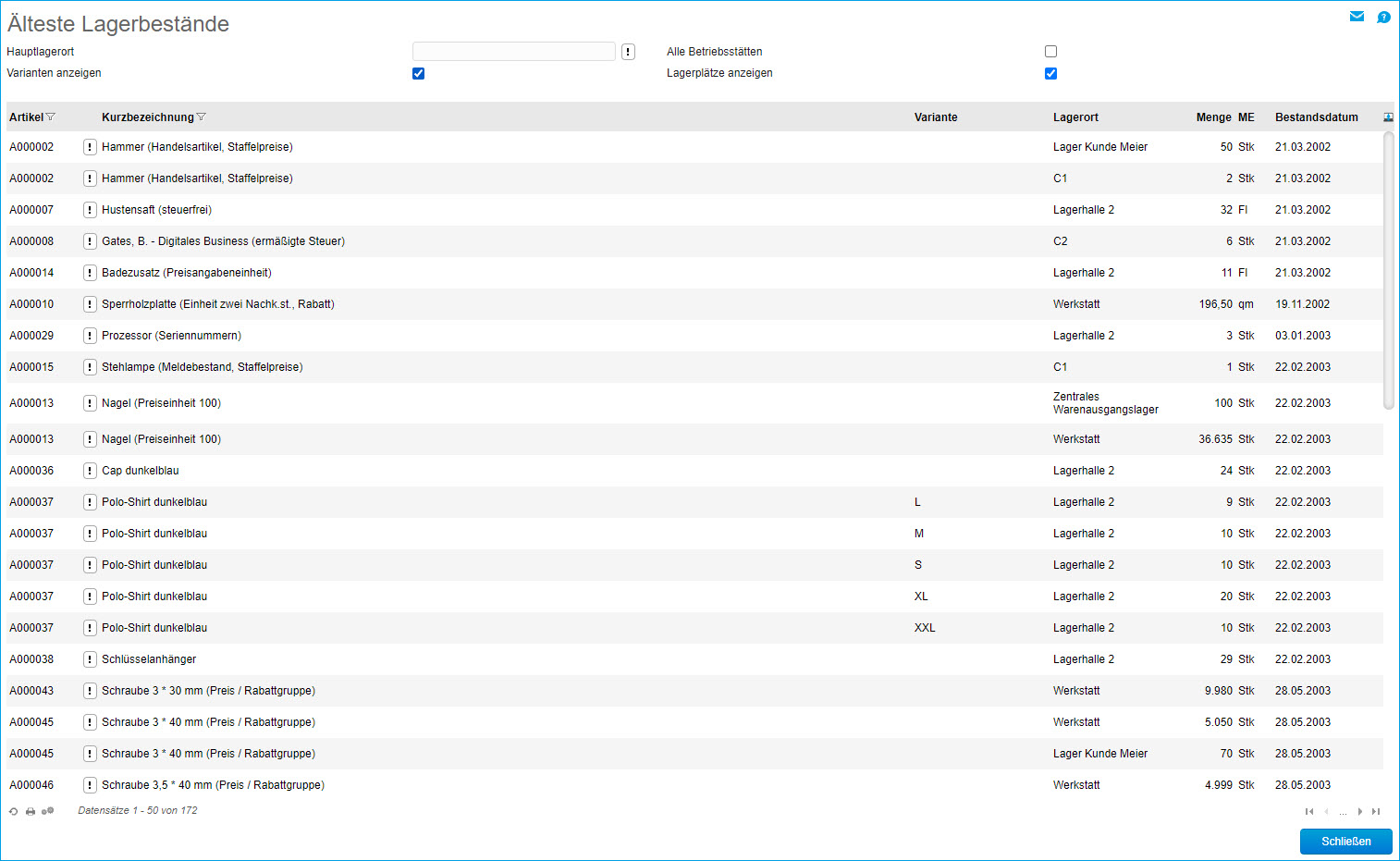
Task: Open the gears settings icon in footer
Action: point(48,811)
